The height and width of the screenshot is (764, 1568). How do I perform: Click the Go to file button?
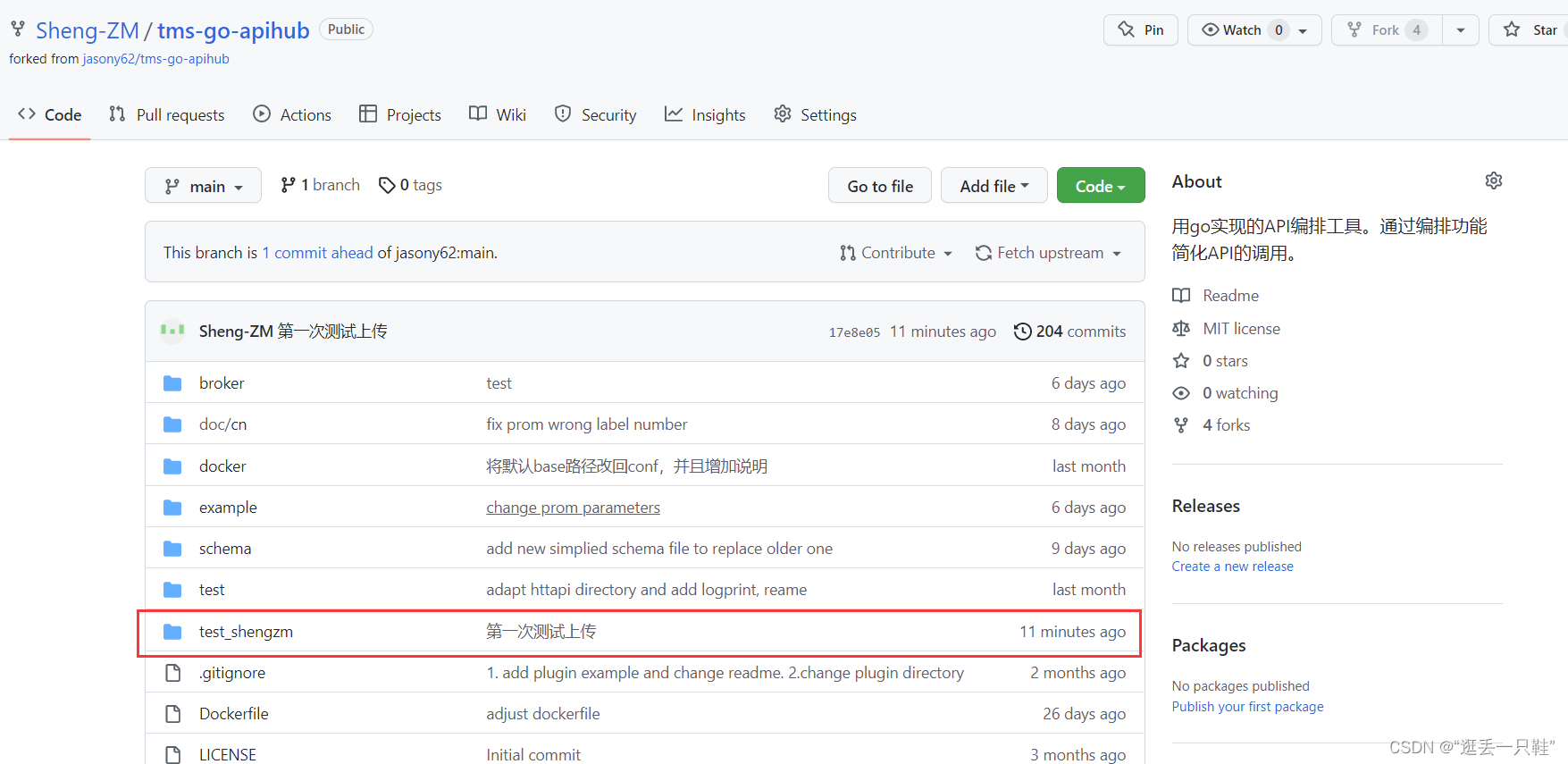[880, 186]
